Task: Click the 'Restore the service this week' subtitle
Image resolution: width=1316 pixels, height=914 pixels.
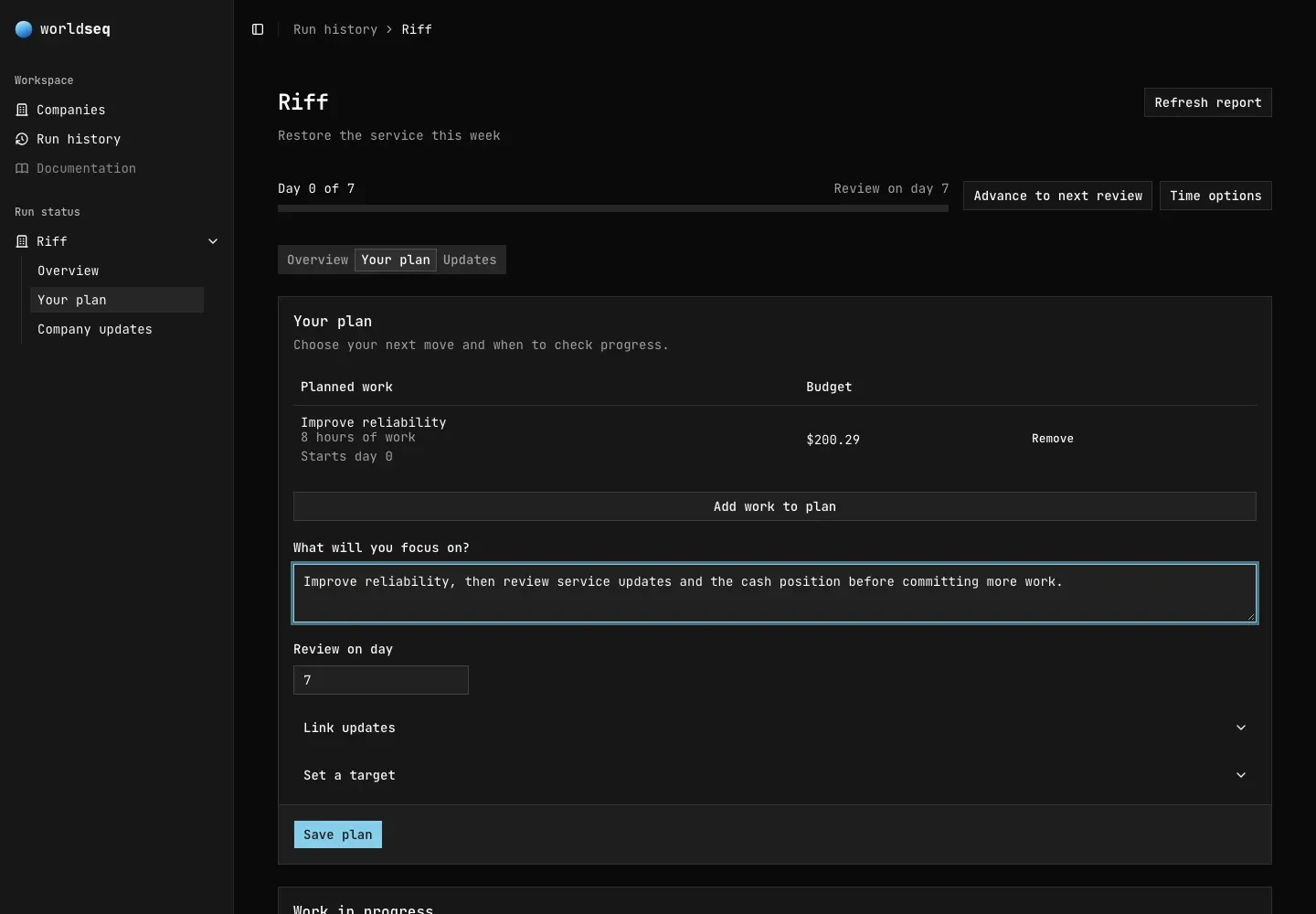Action: pyautogui.click(x=389, y=135)
